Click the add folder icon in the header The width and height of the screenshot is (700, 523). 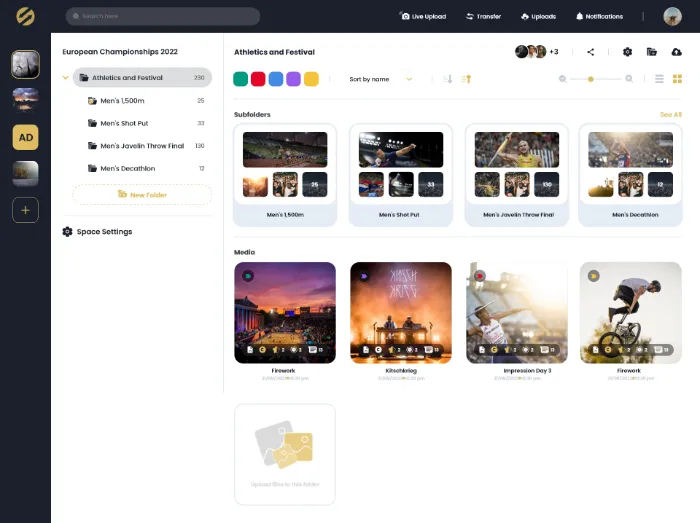coord(652,52)
